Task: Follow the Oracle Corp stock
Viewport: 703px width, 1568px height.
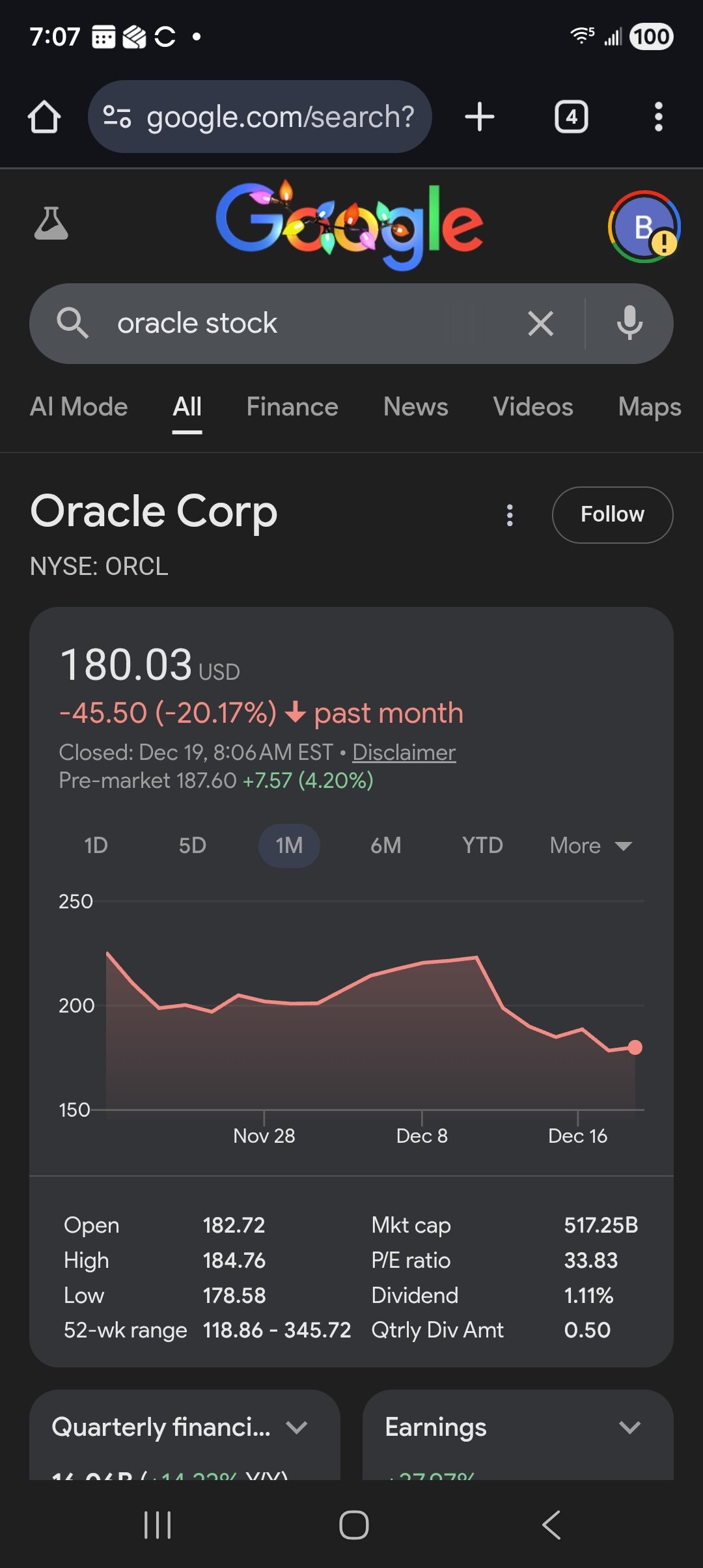Action: coord(612,515)
